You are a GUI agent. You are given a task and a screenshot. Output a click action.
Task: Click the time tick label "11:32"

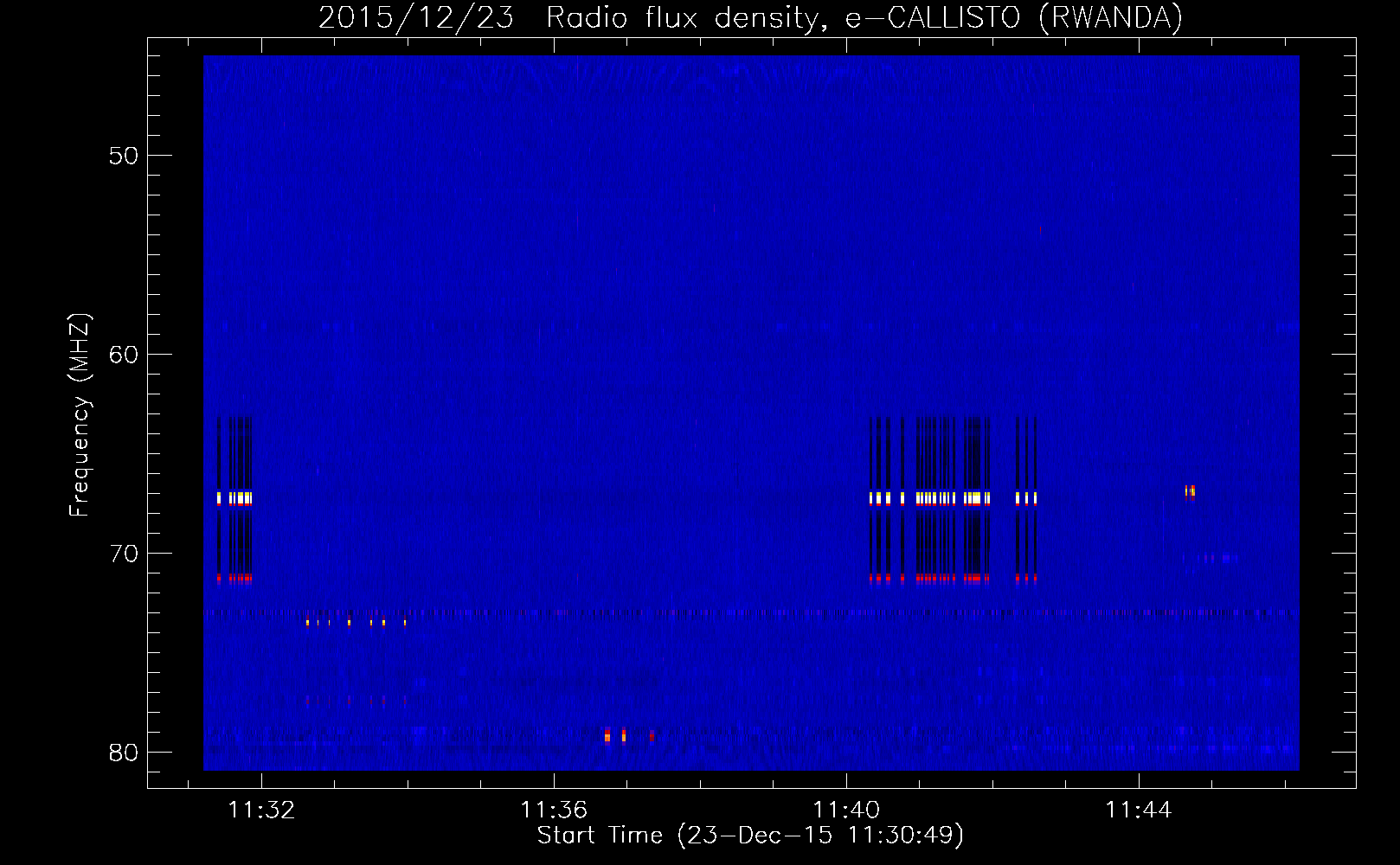coord(261,810)
